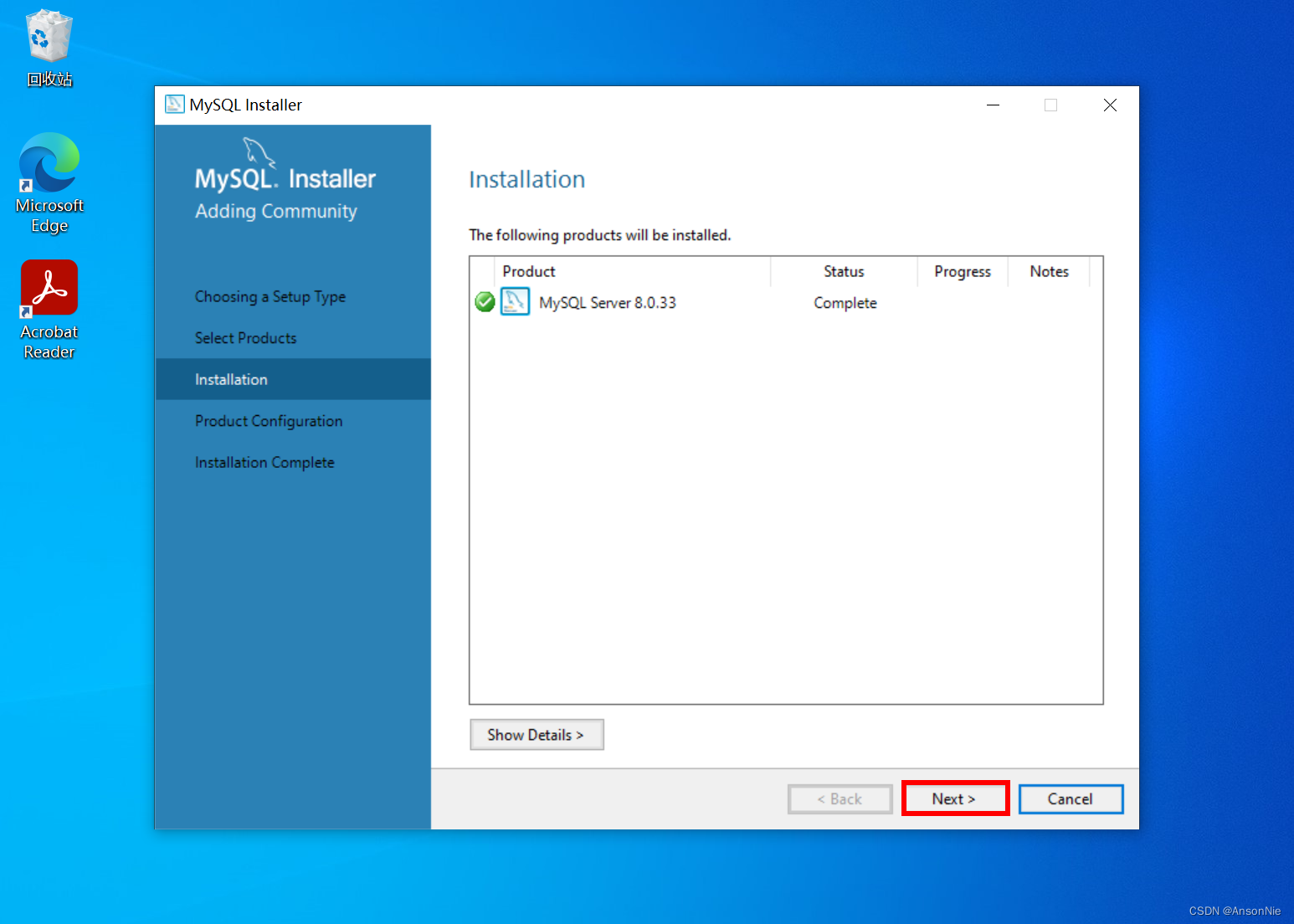Click the Next button to continue
The width and height of the screenshot is (1294, 924).
(955, 798)
